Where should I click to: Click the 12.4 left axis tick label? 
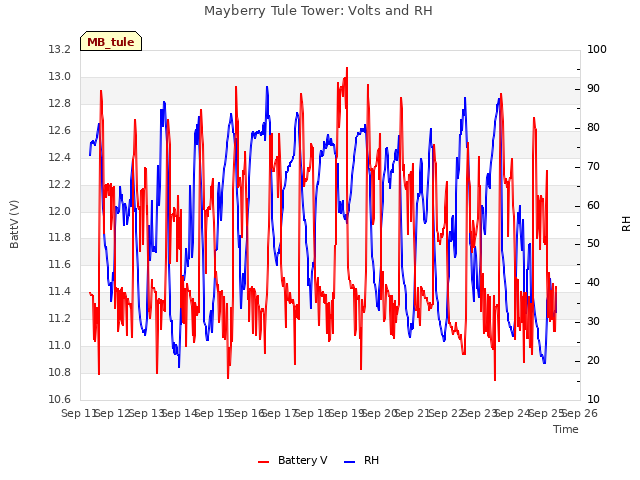(x=60, y=158)
